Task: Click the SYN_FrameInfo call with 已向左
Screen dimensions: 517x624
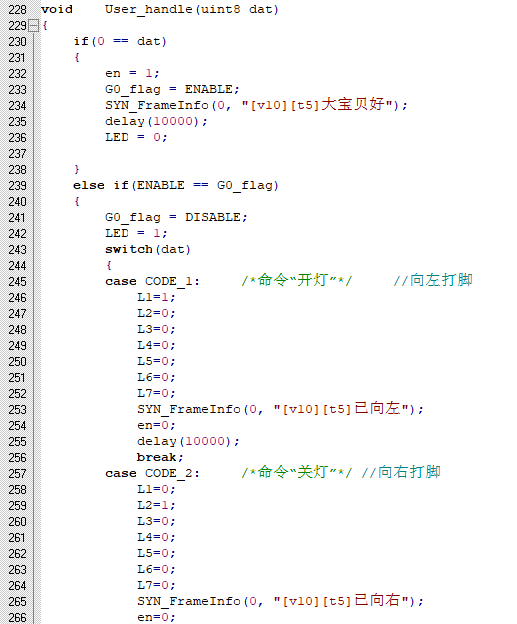Action: point(280,409)
